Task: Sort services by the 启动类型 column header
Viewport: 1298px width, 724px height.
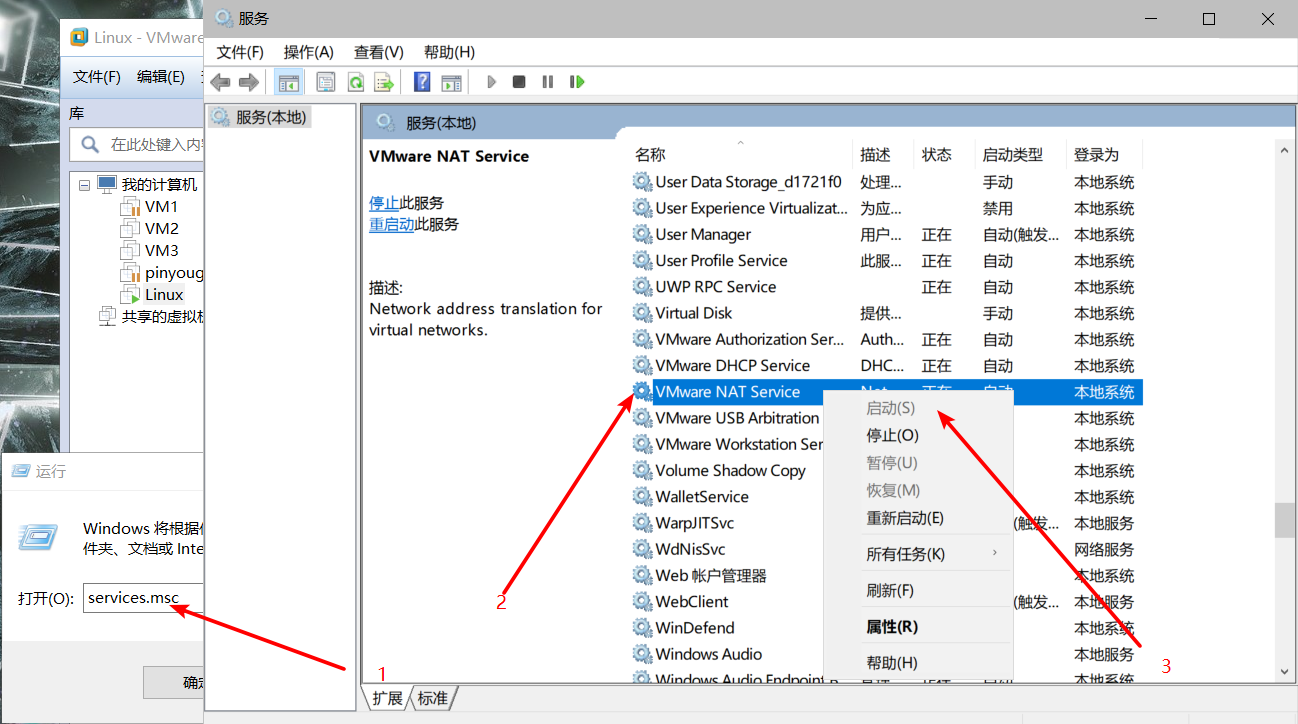Action: coord(1021,155)
